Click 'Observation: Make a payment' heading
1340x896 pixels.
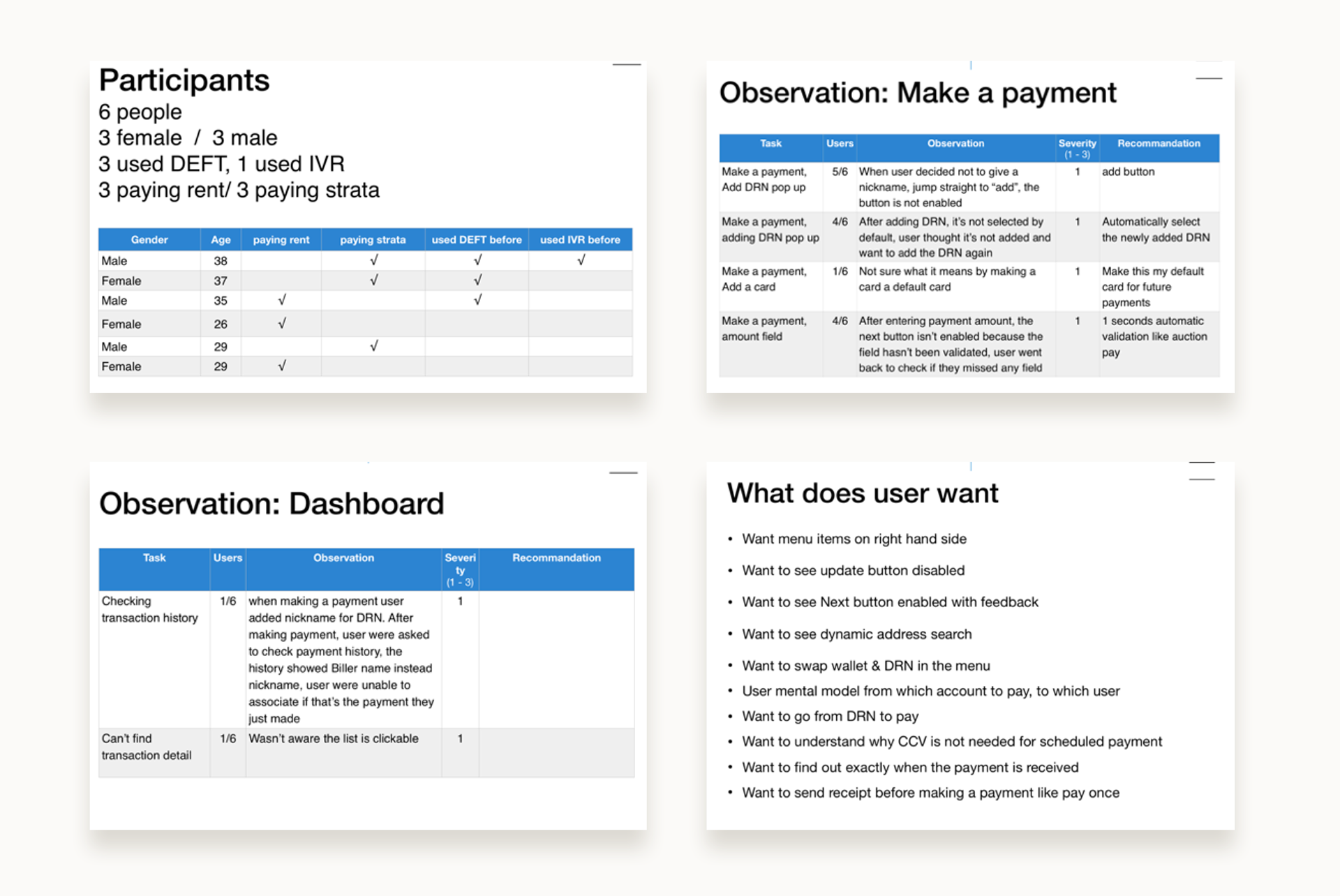(918, 93)
